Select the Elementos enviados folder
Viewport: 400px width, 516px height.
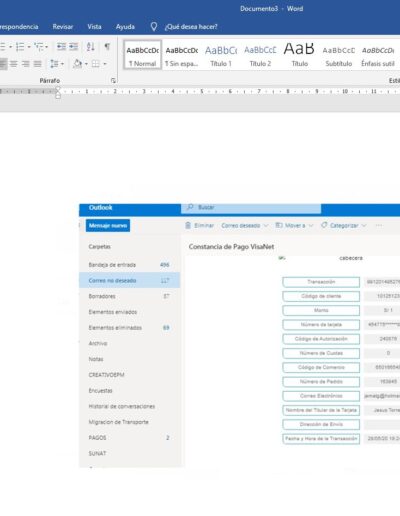tap(129, 312)
